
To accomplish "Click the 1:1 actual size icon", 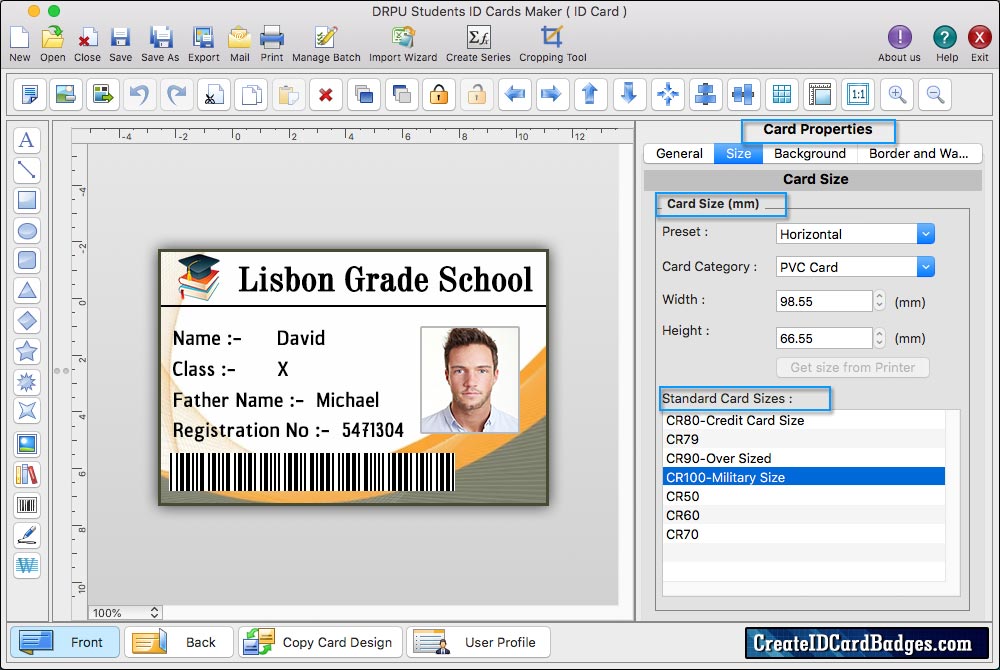I will (858, 94).
